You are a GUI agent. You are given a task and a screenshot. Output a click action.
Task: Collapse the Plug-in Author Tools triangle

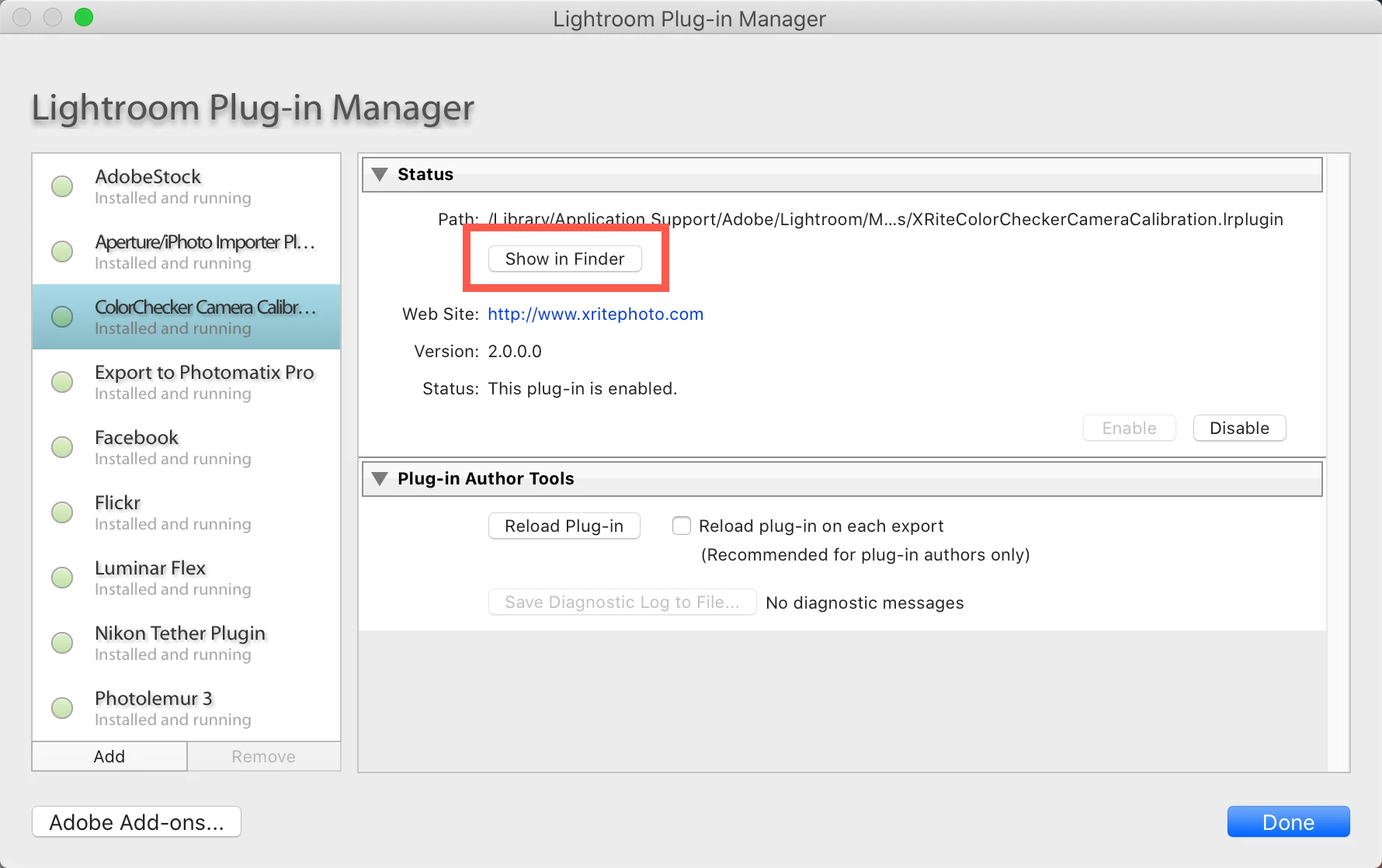[x=380, y=479]
